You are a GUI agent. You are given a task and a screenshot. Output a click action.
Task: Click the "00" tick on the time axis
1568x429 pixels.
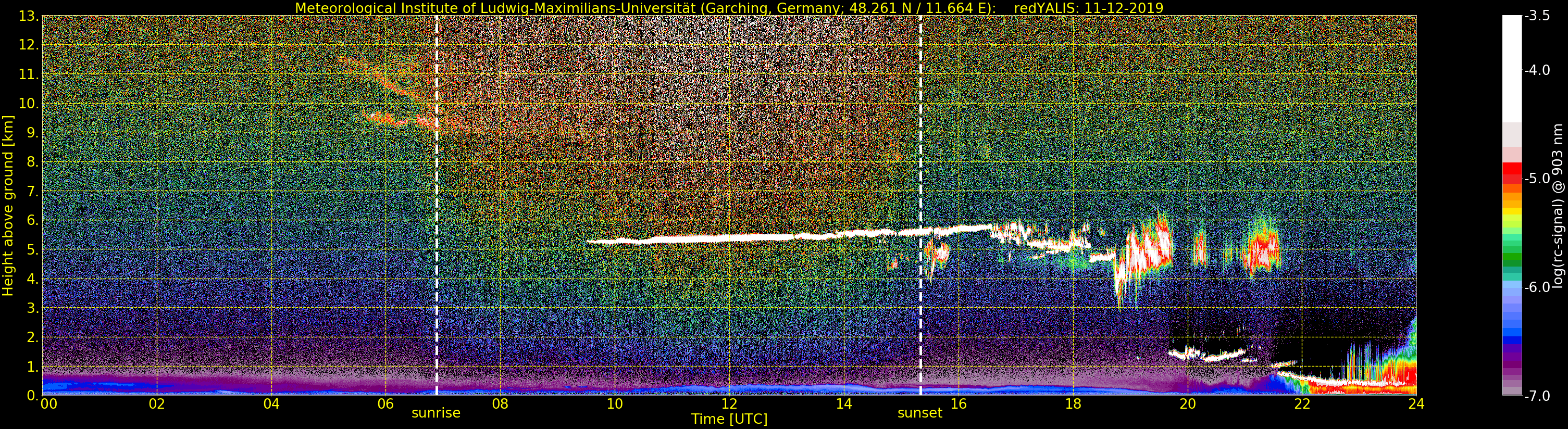coord(48,403)
